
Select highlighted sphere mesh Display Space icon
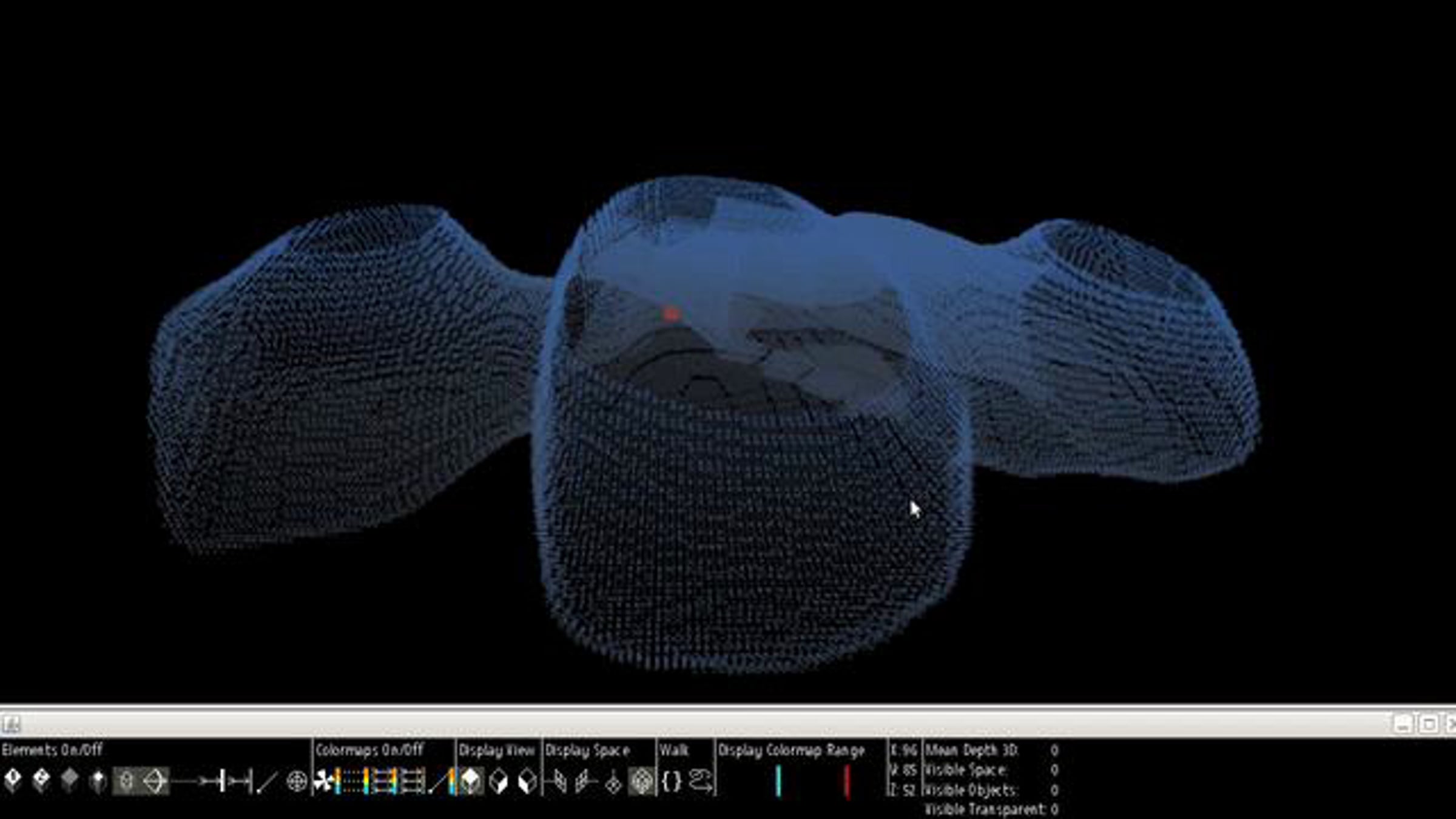tap(641, 781)
